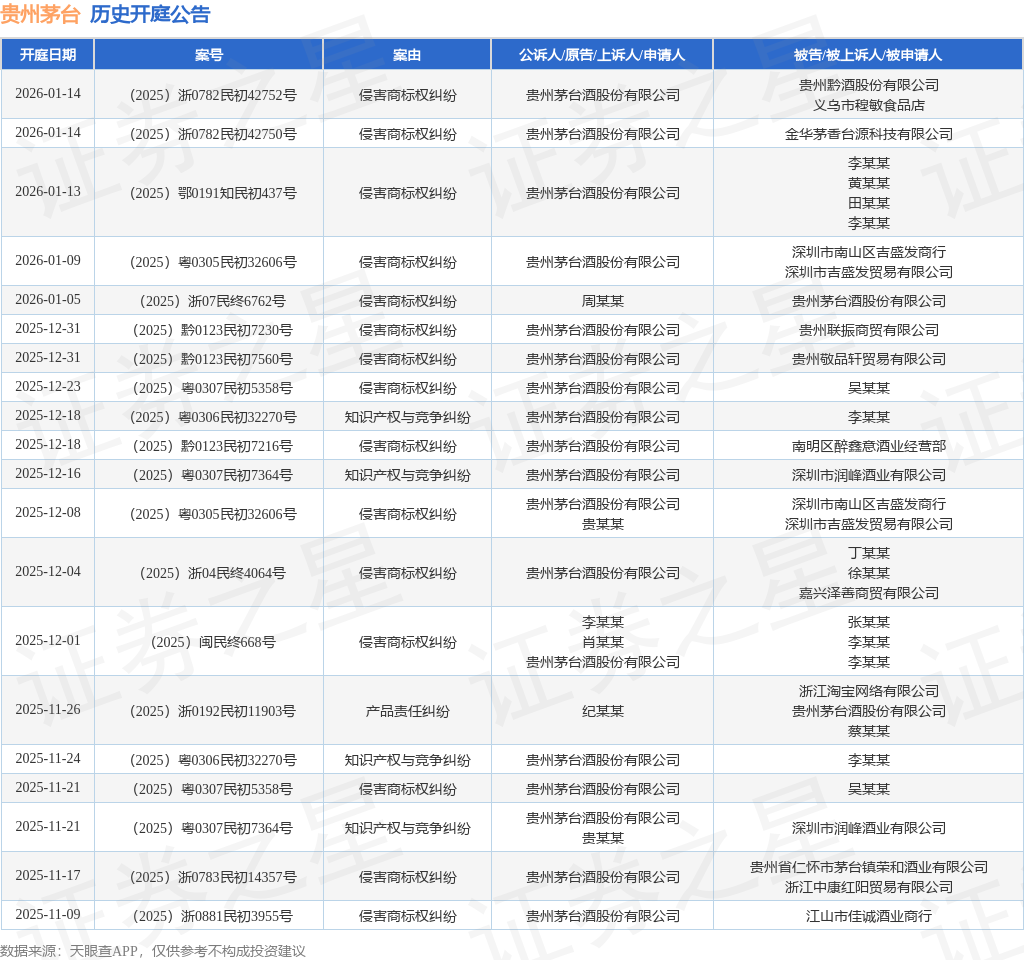Click date 2025-11-24
Image resolution: width=1024 pixels, height=960 pixels.
coord(48,759)
